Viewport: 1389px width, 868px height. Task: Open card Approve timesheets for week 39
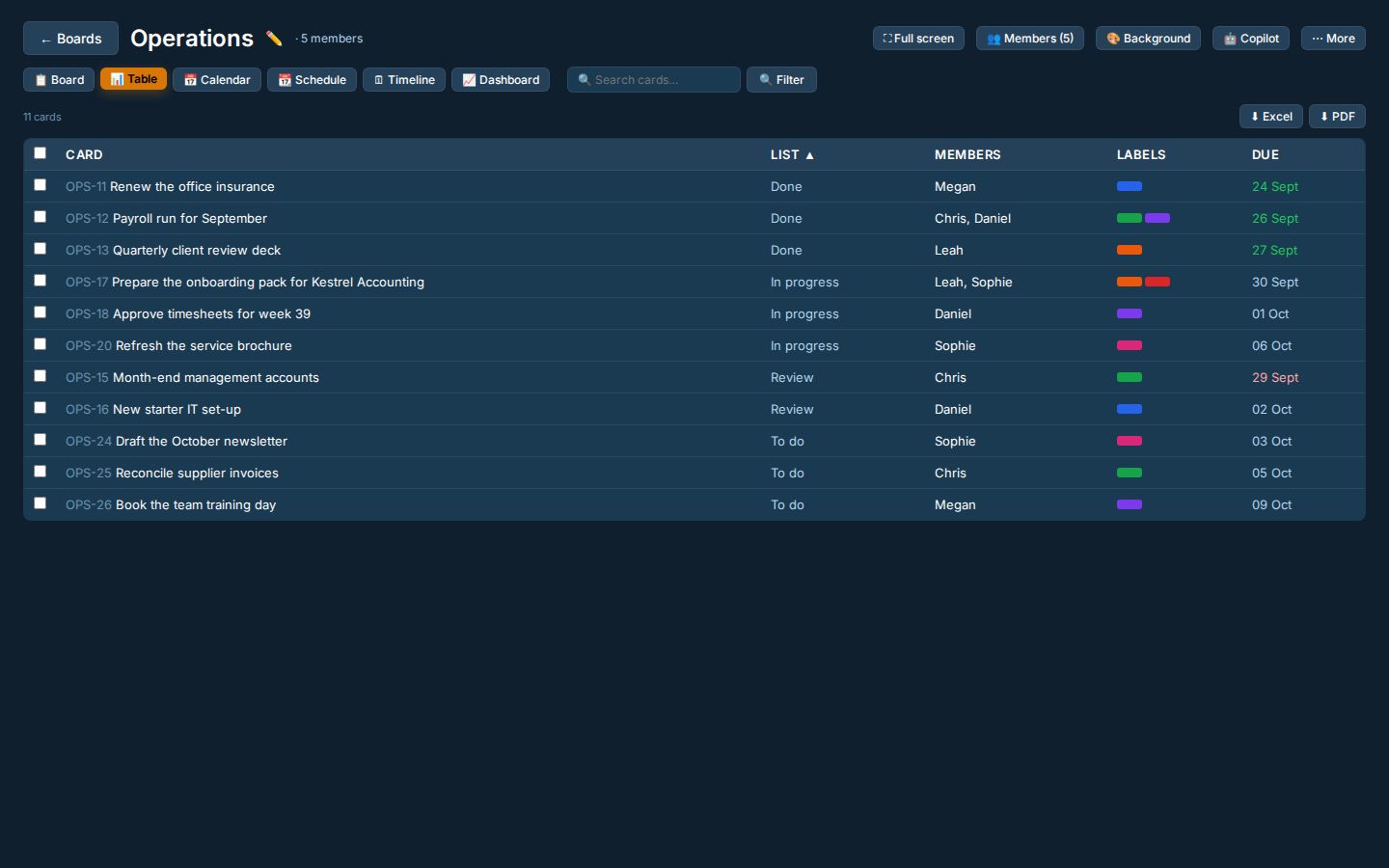coord(211,313)
